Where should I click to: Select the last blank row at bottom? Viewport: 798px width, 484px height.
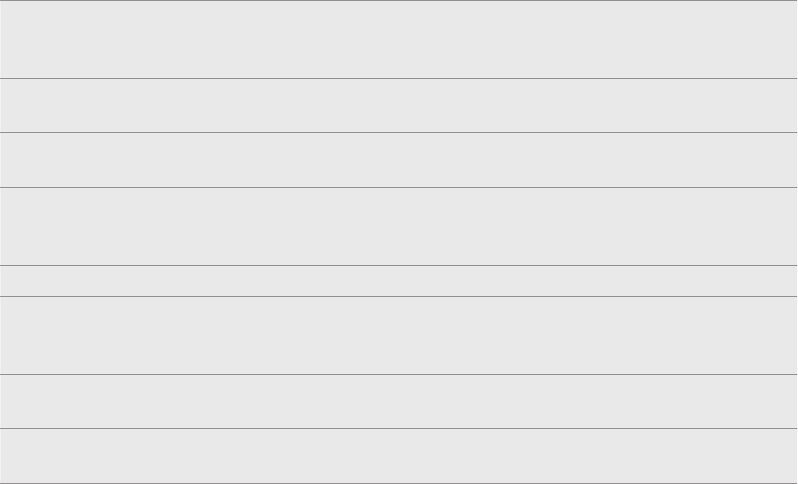[399, 456]
